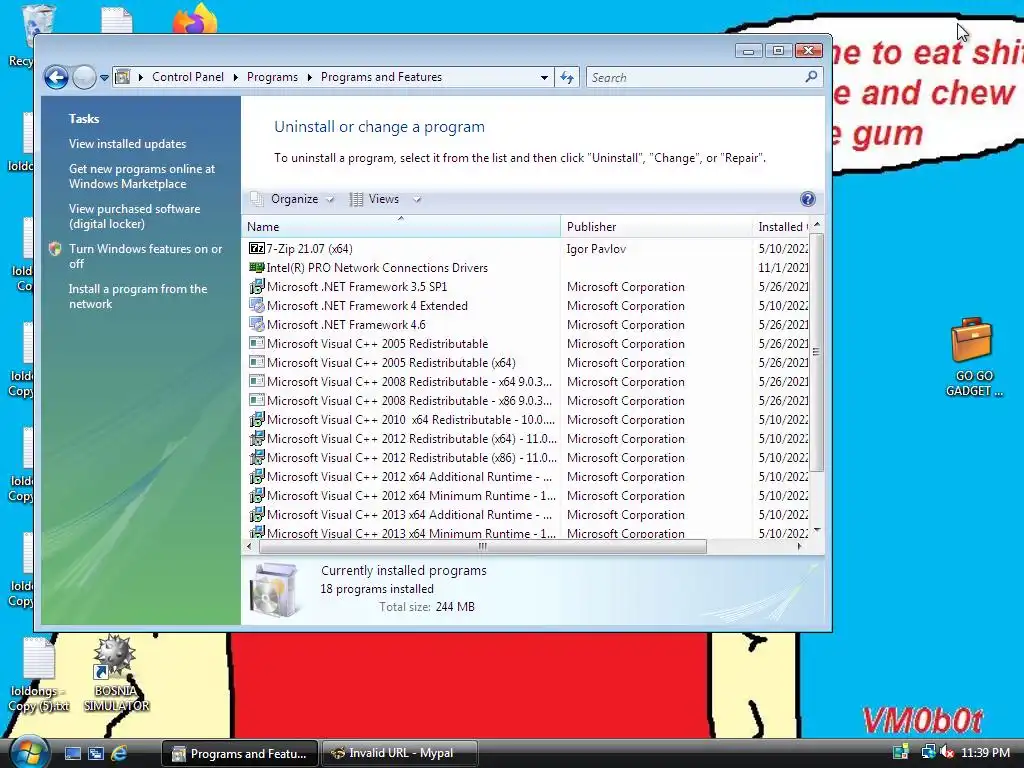Launch Internet Explorer from quick launch
The width and height of the screenshot is (1024, 768).
[119, 753]
